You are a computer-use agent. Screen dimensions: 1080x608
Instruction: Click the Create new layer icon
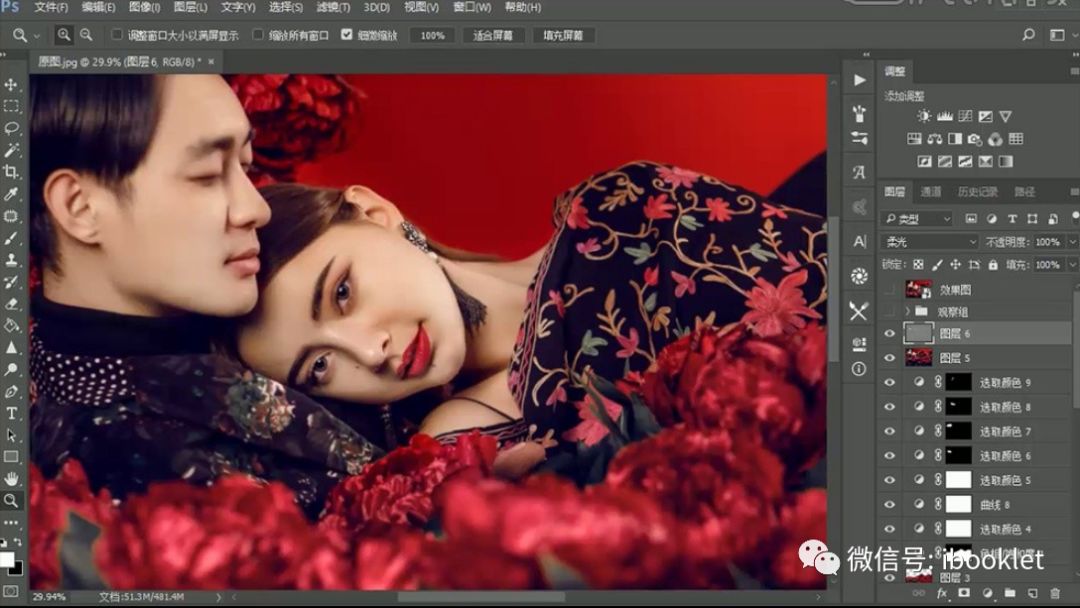(x=1032, y=592)
